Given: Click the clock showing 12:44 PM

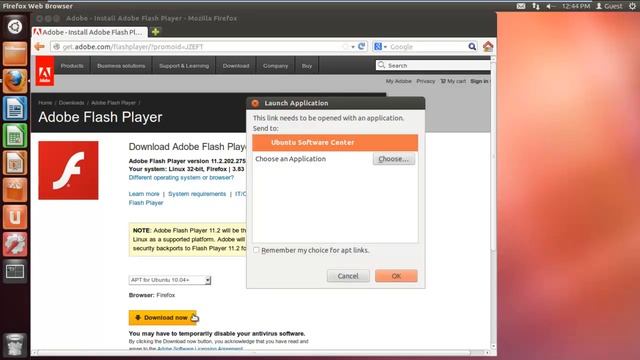Looking at the screenshot, I should point(576,6).
